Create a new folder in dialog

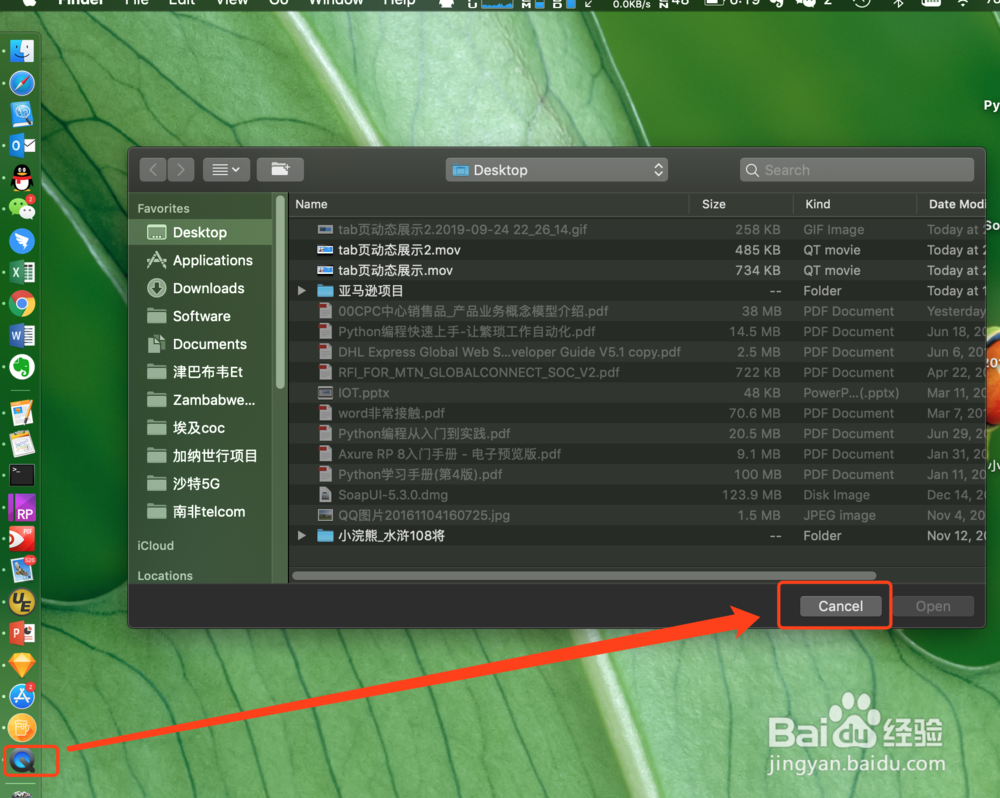[280, 170]
